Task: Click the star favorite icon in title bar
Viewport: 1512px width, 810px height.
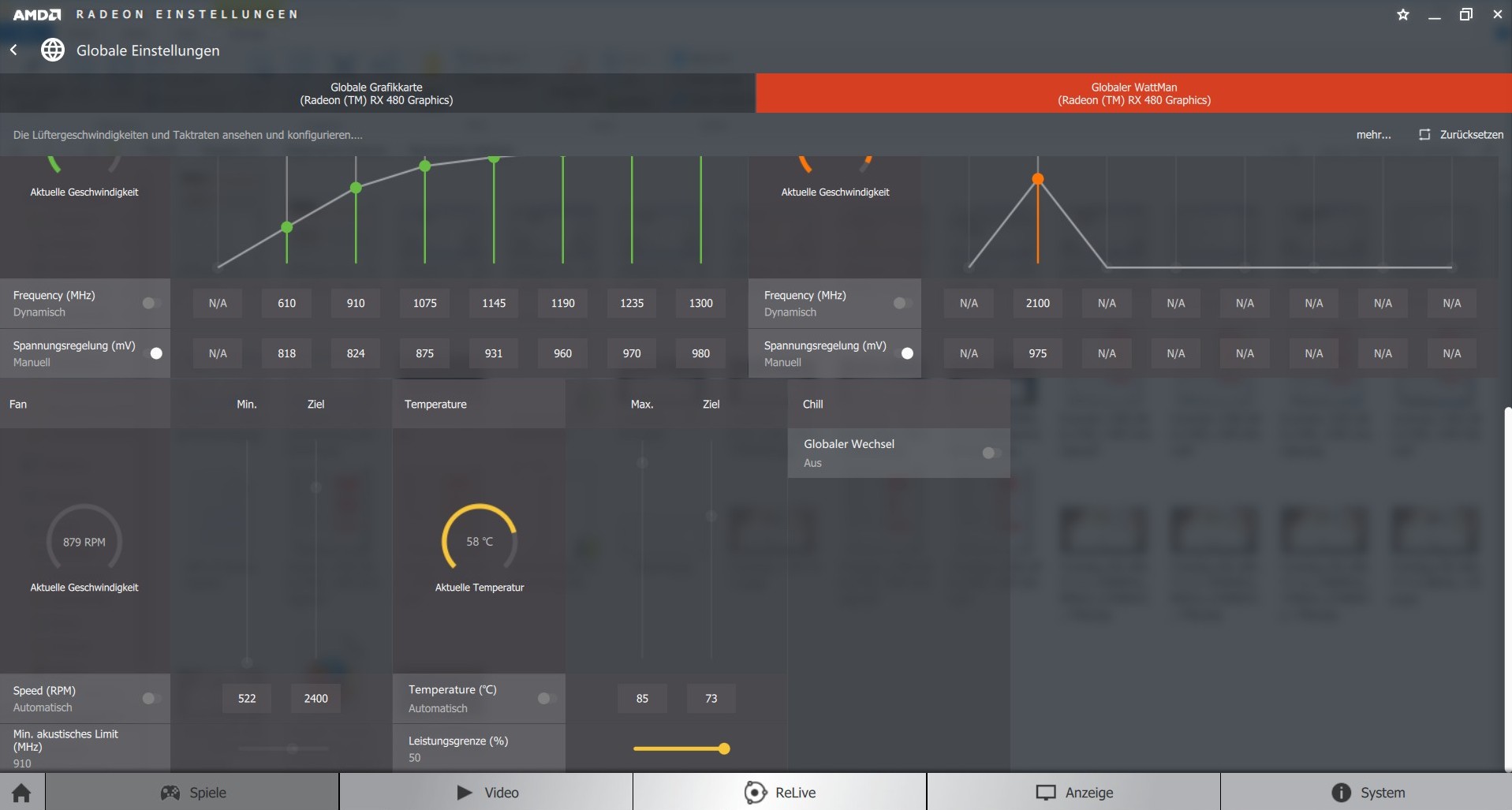Action: click(1402, 14)
